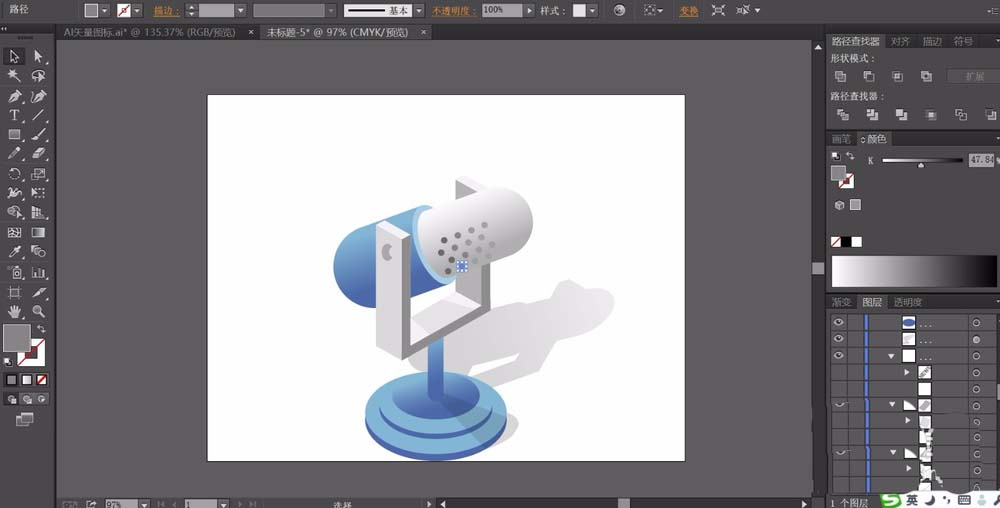Open the 基本 brush definition dropdown

click(x=418, y=11)
